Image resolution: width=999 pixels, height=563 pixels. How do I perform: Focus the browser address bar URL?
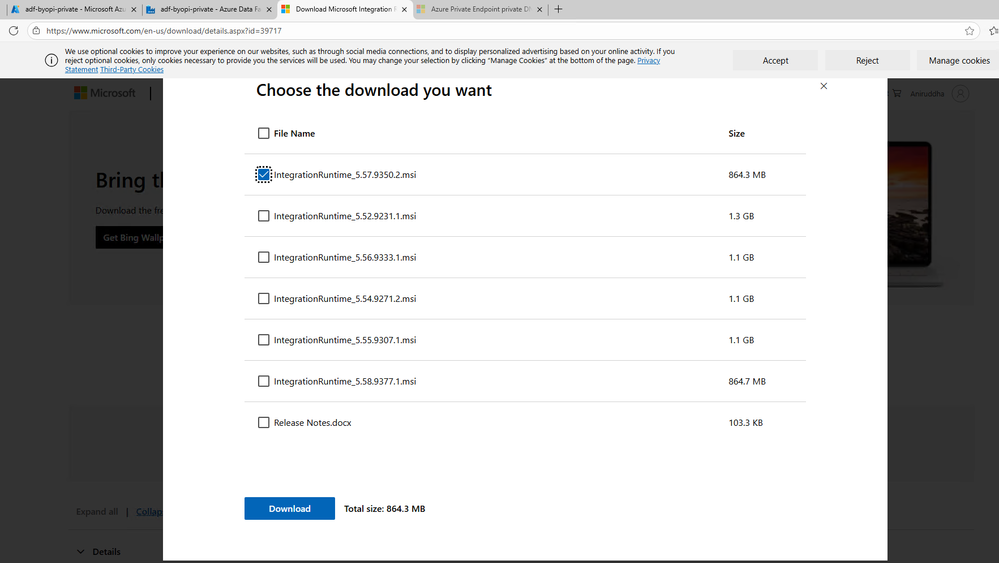pos(164,31)
